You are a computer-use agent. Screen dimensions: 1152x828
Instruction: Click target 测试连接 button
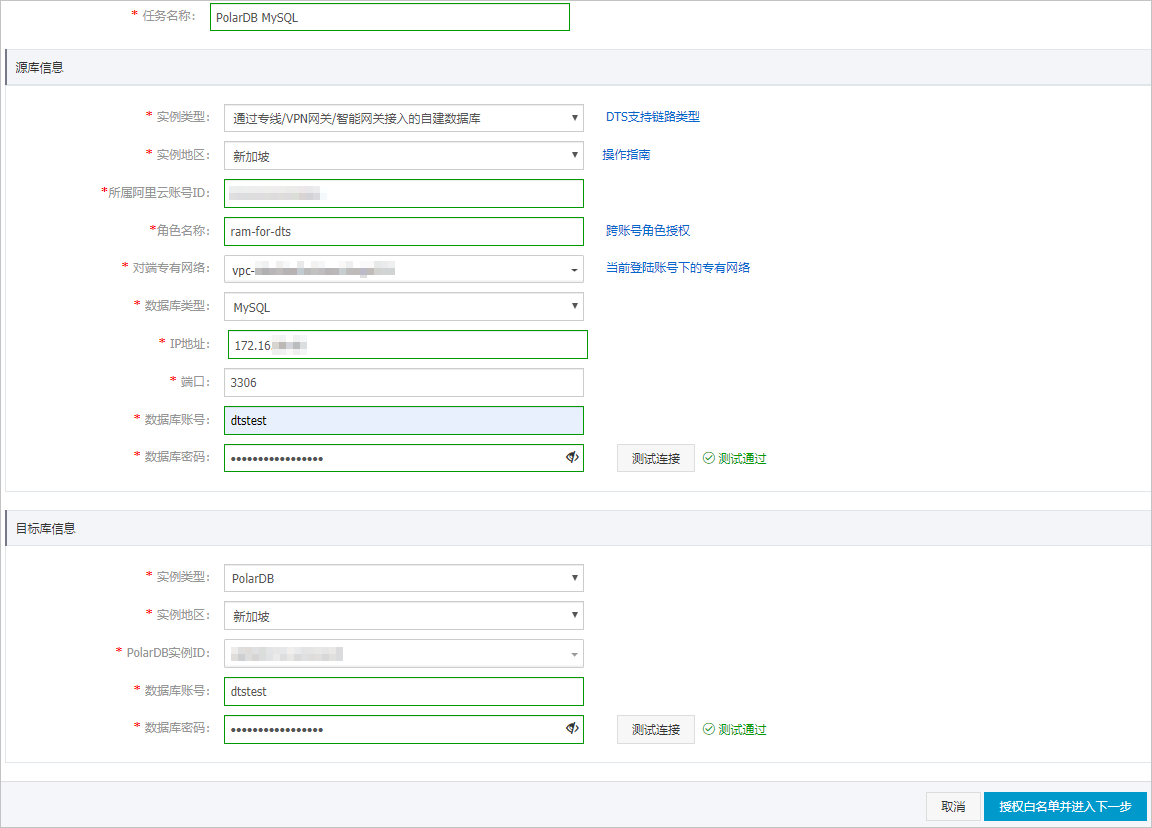[x=655, y=730]
